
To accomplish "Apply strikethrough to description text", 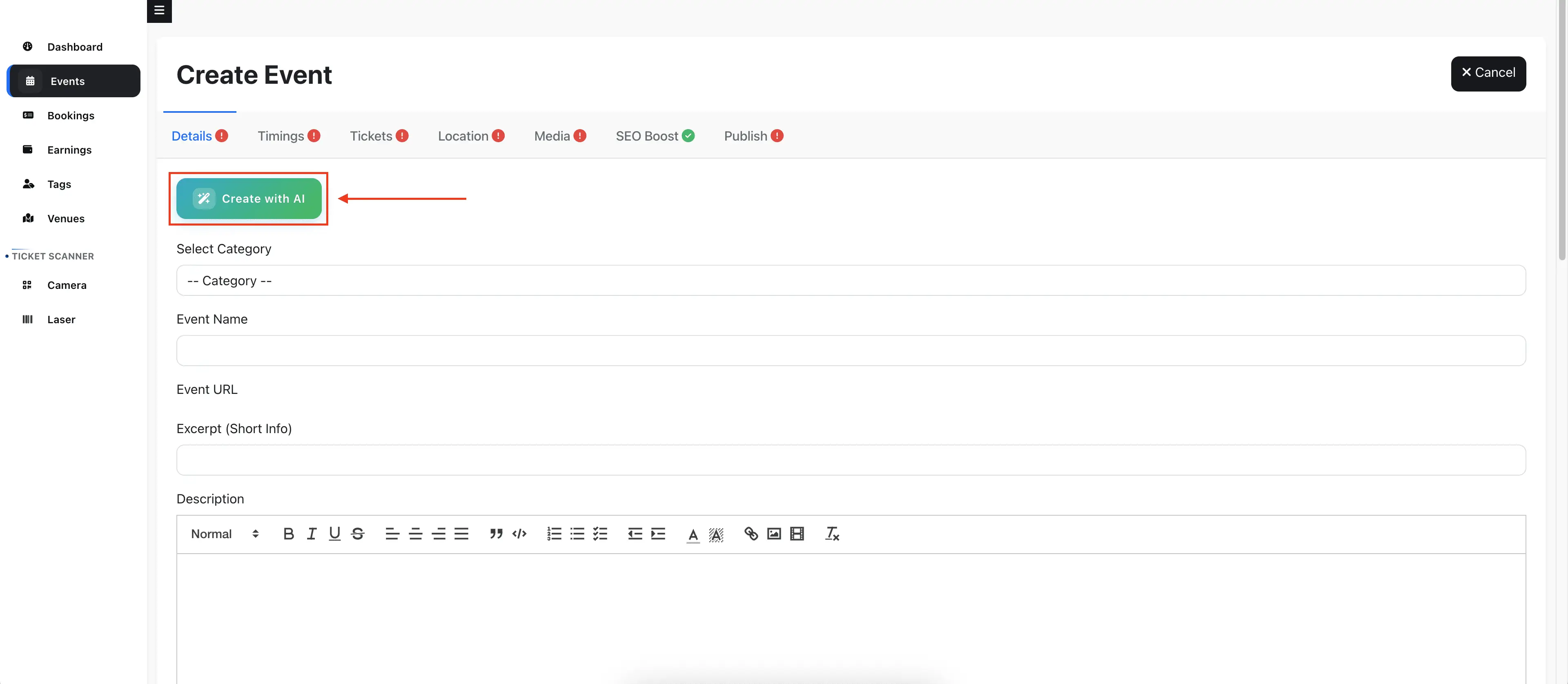I will coord(358,534).
